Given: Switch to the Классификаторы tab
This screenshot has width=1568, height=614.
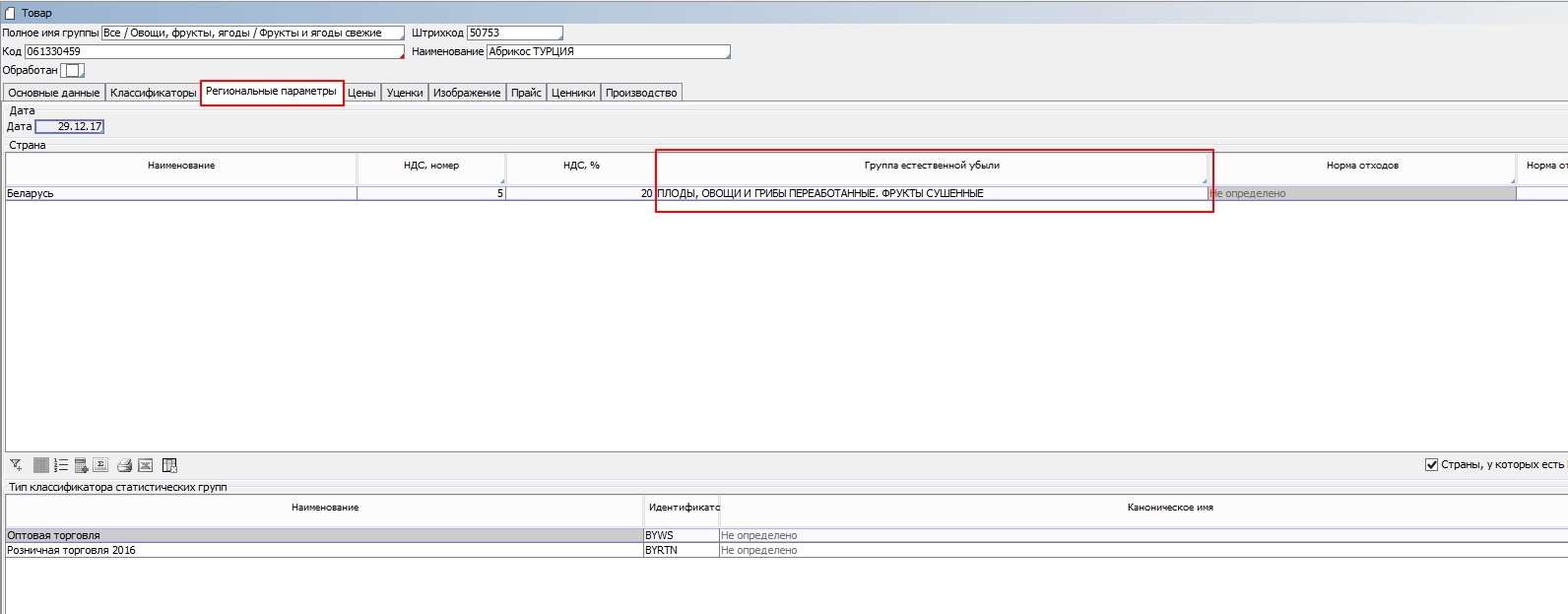Looking at the screenshot, I should [x=153, y=93].
